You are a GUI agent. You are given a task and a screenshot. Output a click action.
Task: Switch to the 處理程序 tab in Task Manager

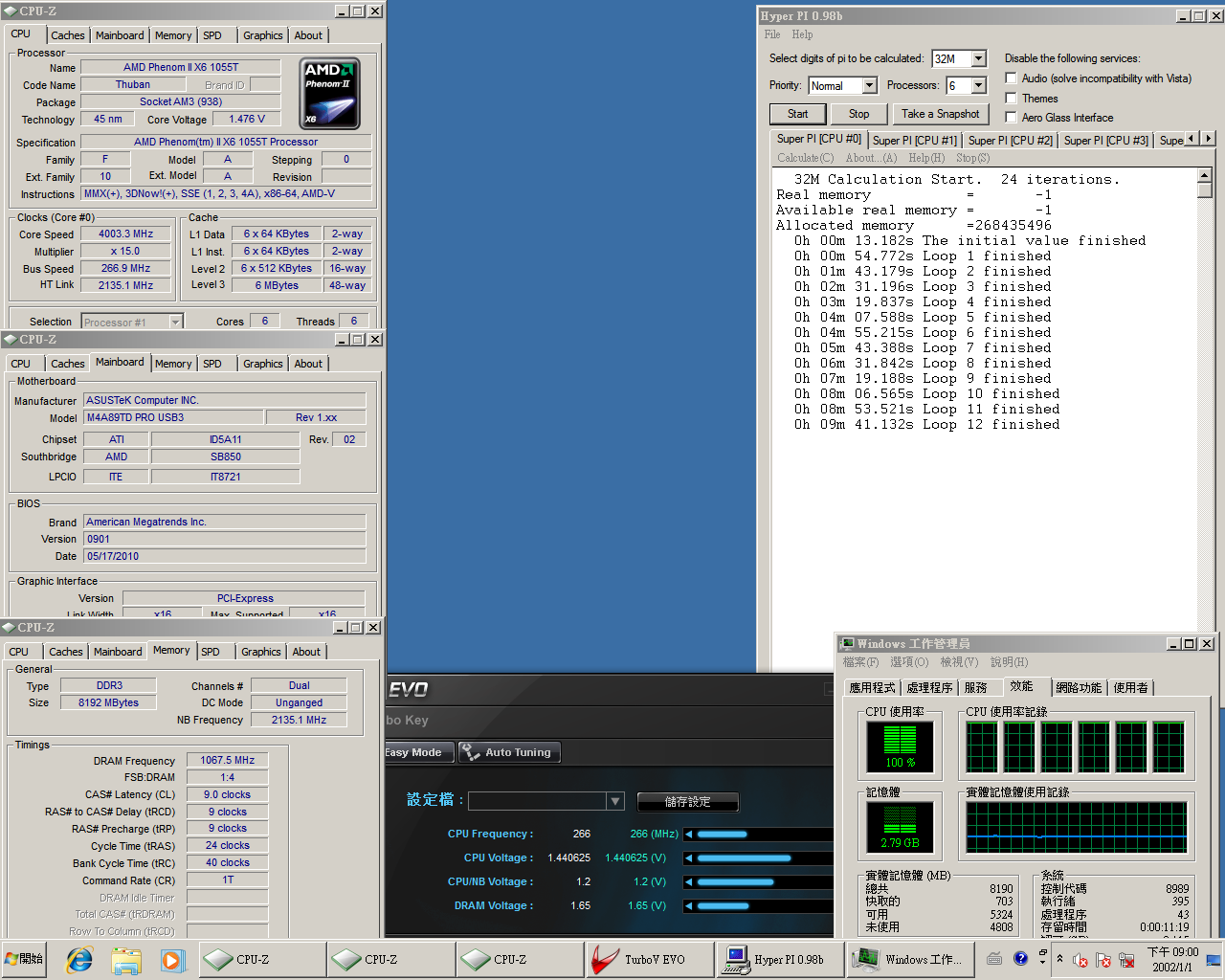tap(929, 687)
